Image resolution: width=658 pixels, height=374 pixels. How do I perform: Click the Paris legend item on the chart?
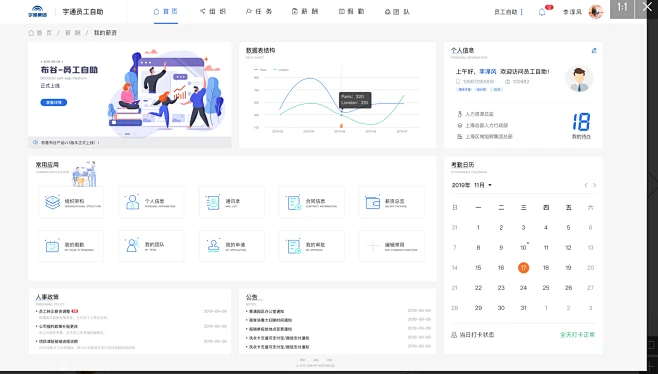[260, 70]
